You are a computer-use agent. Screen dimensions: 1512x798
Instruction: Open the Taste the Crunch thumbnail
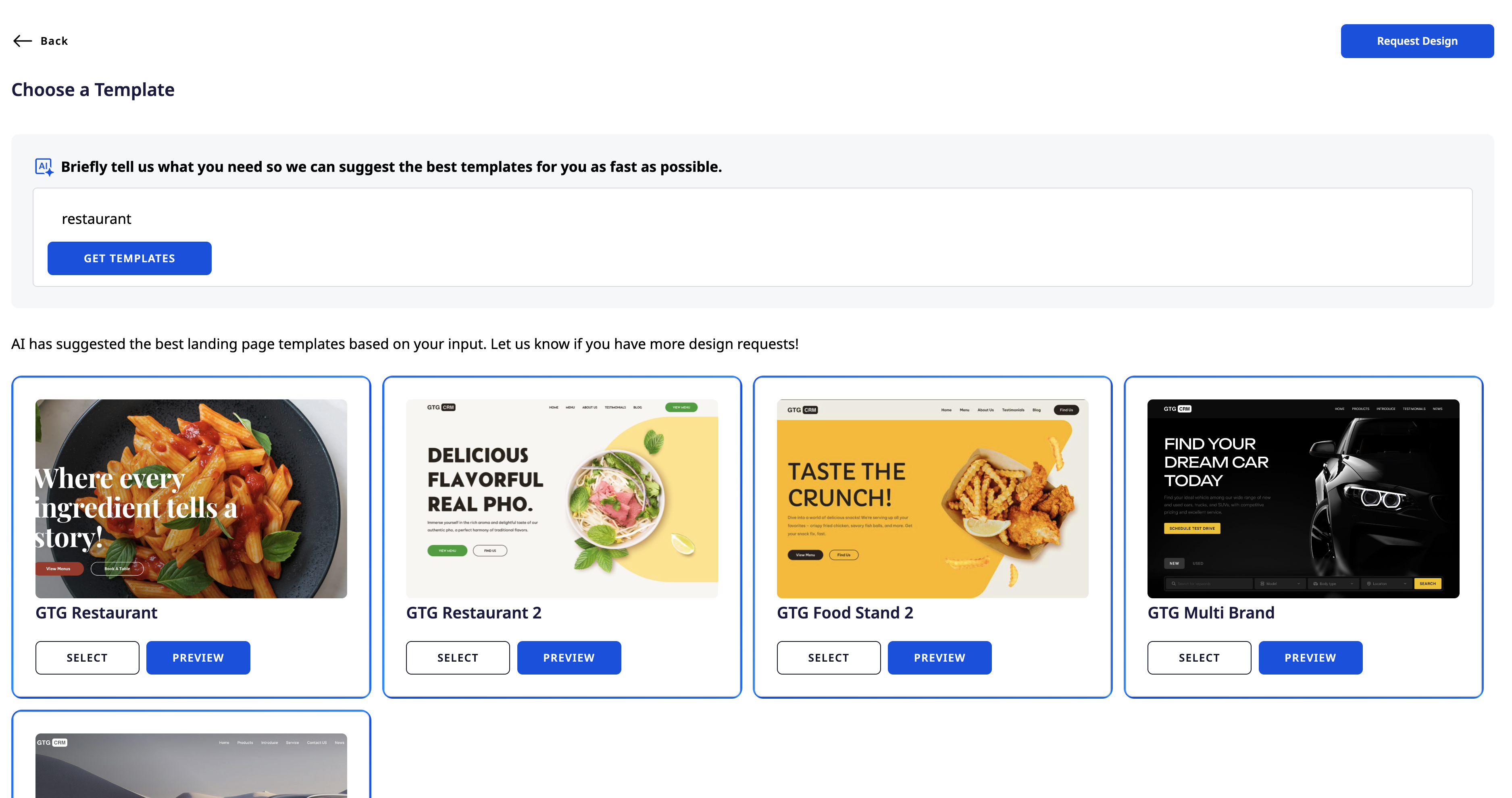(932, 498)
